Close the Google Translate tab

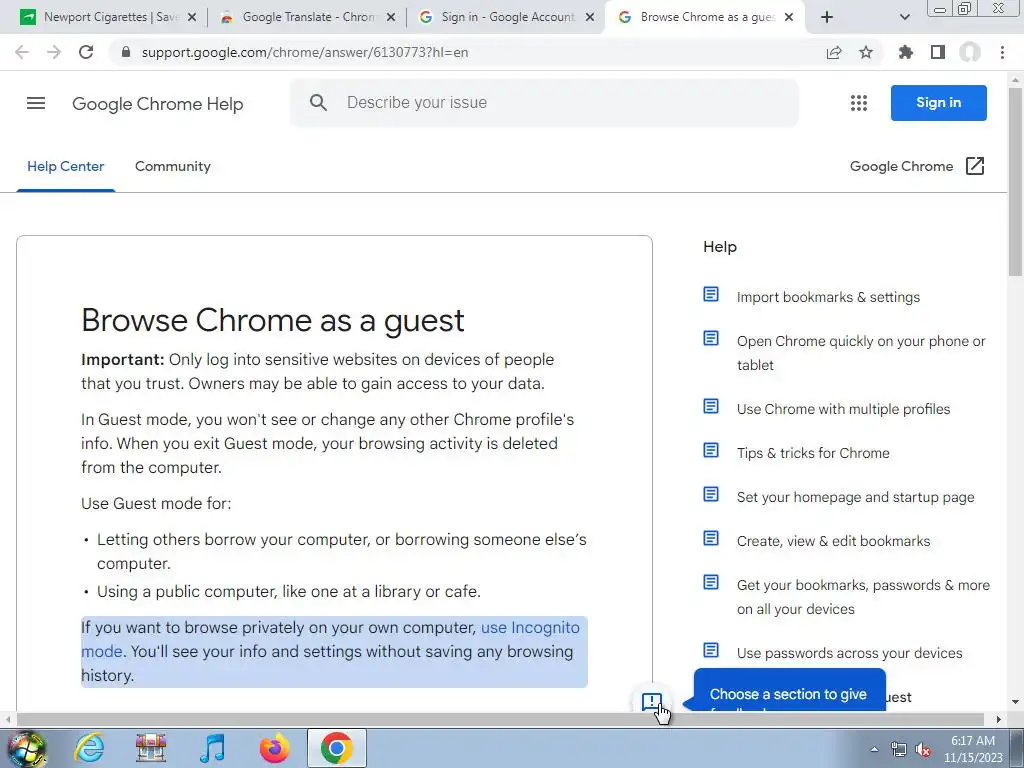tap(391, 18)
